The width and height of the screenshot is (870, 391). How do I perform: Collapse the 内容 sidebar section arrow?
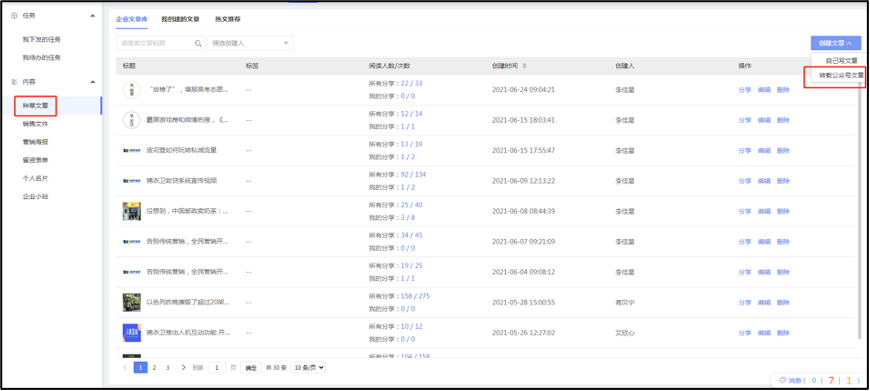click(93, 82)
